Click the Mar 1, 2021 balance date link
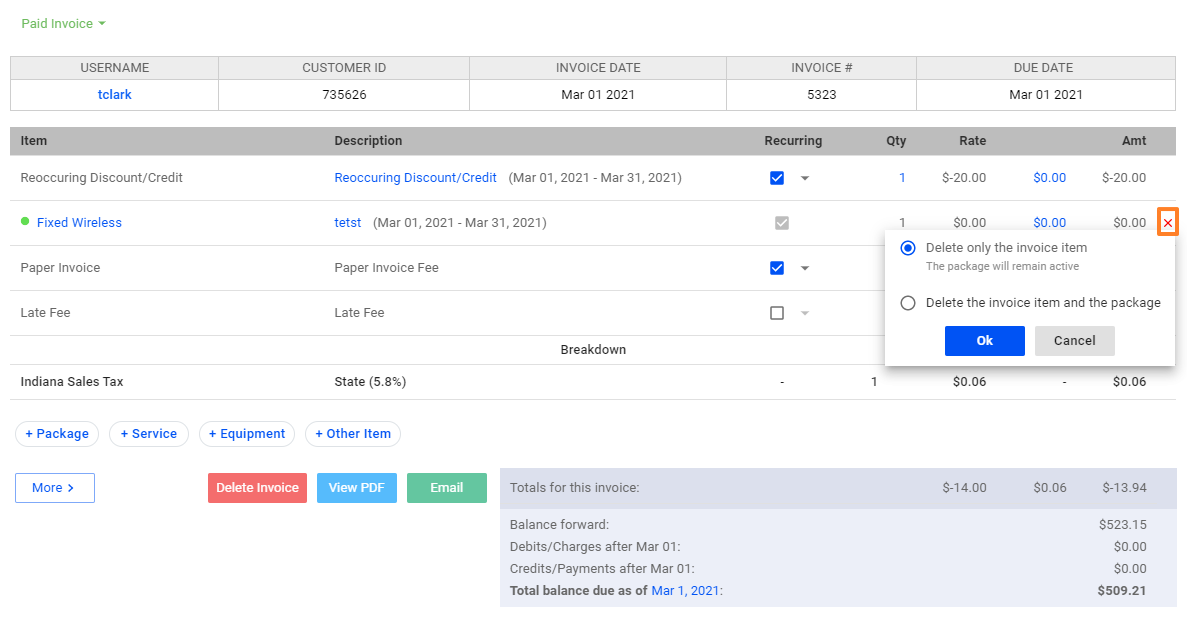Viewport: 1187px width, 619px height. click(x=685, y=590)
